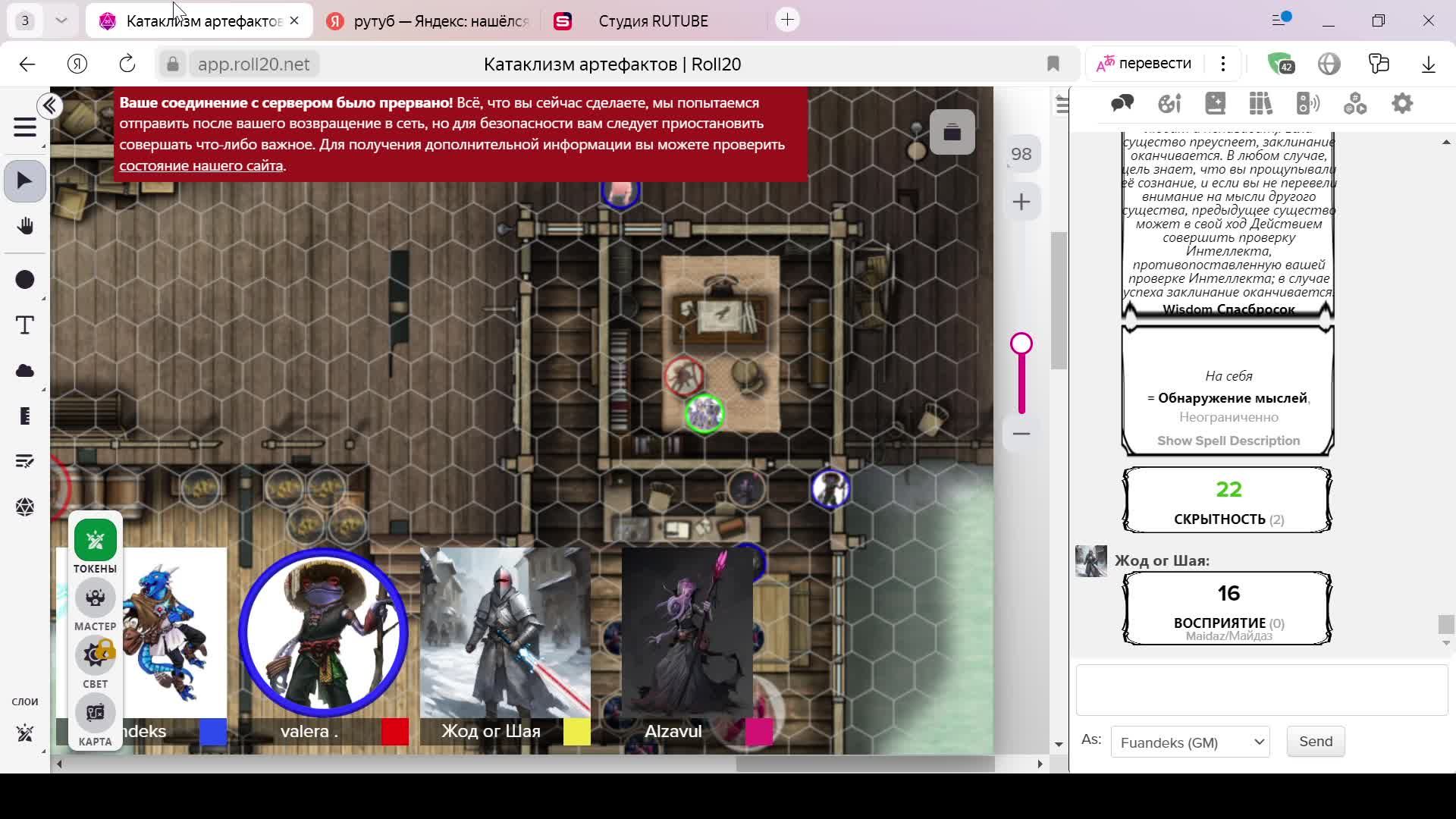
Task: Click valera's red color swatch
Action: [395, 732]
